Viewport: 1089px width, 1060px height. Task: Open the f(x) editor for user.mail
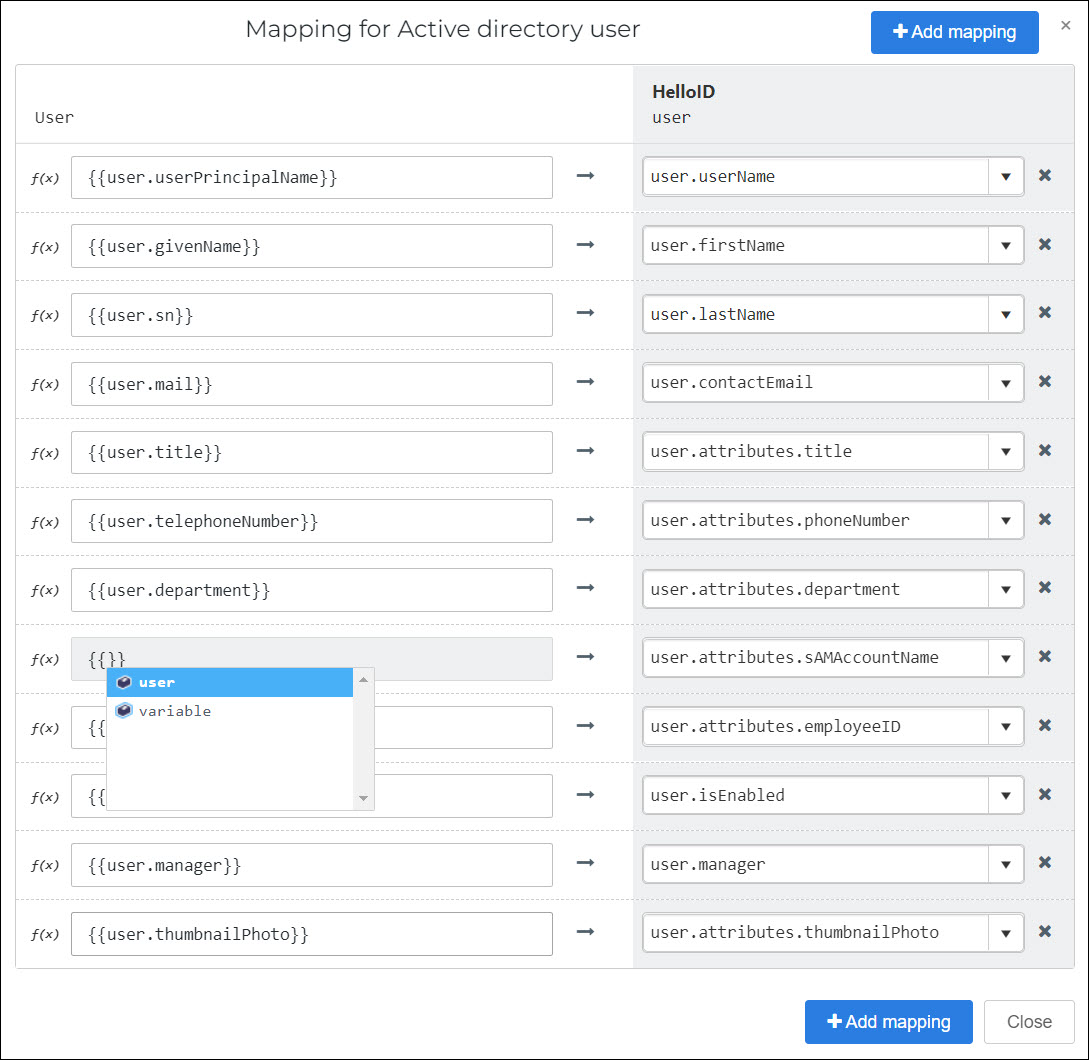point(45,384)
